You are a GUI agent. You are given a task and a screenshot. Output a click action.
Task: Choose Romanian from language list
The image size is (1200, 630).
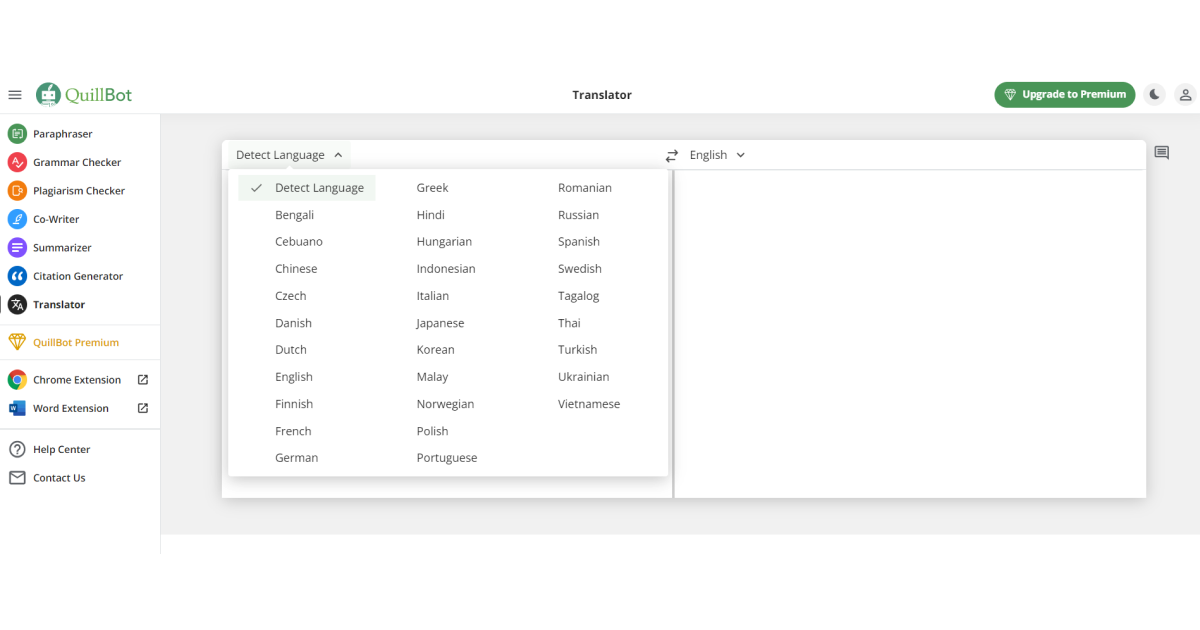(x=585, y=188)
